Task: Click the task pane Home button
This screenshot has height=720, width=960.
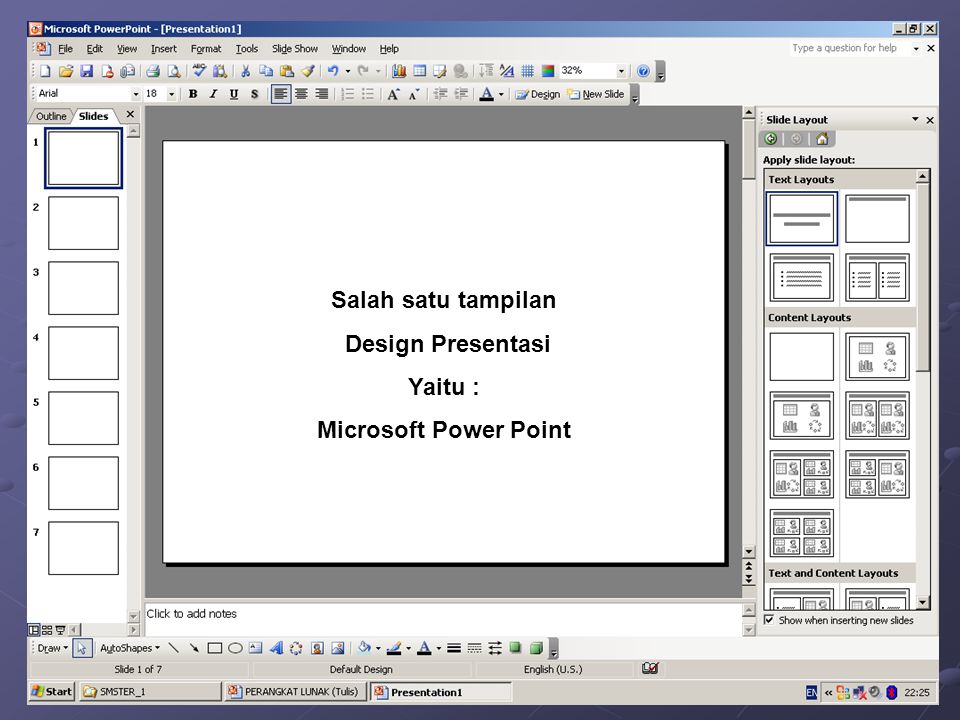Action: [822, 139]
